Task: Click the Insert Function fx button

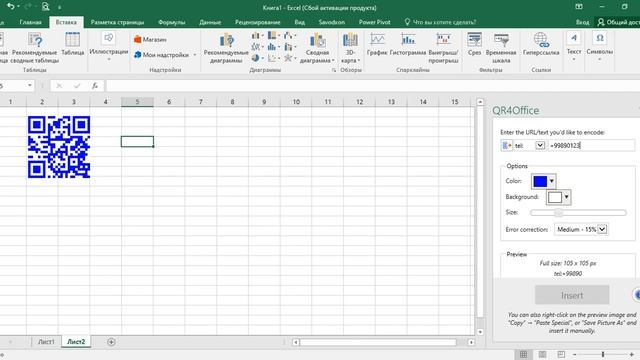Action: coord(95,86)
